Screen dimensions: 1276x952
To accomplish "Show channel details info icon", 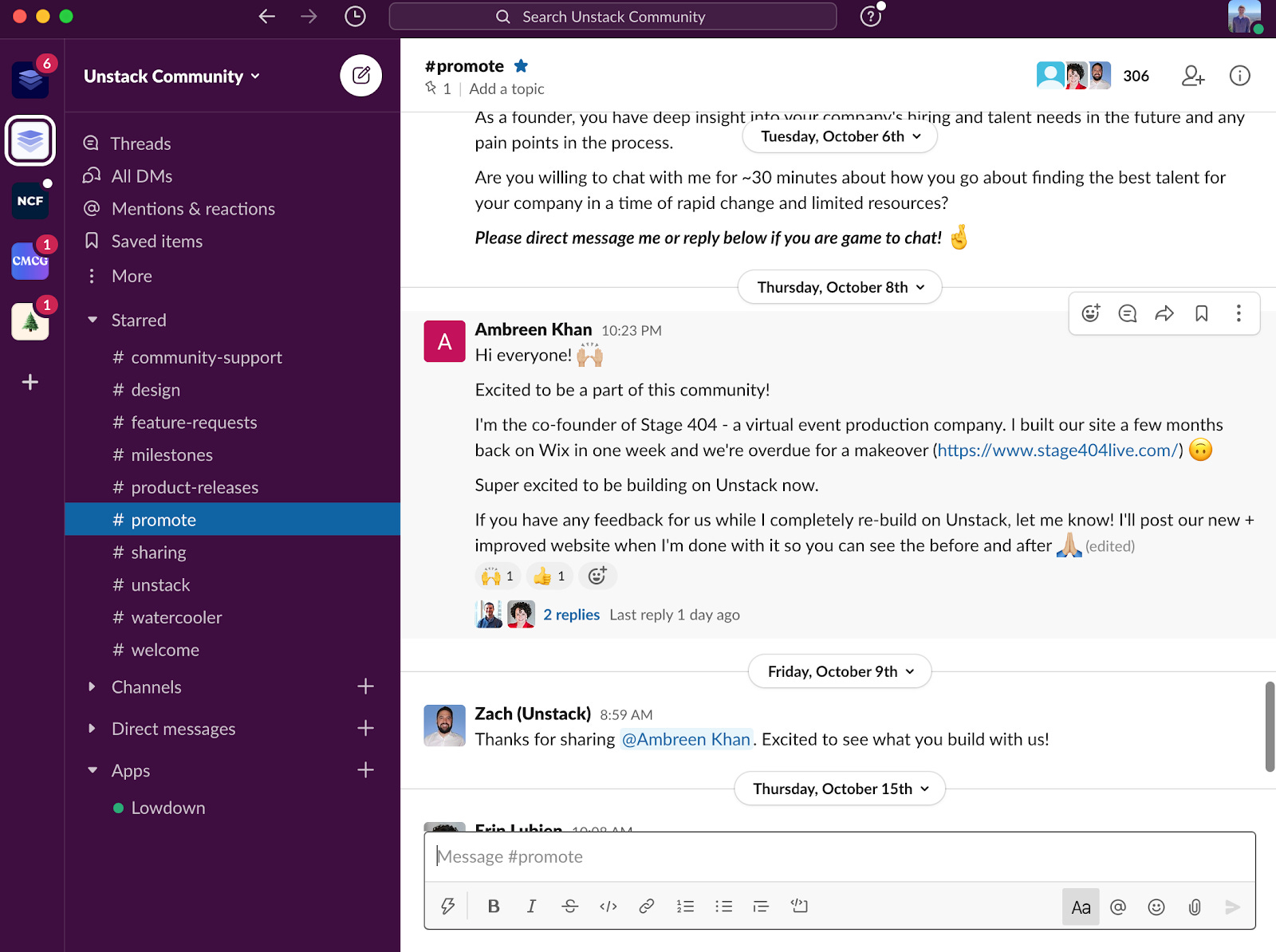I will (x=1239, y=76).
